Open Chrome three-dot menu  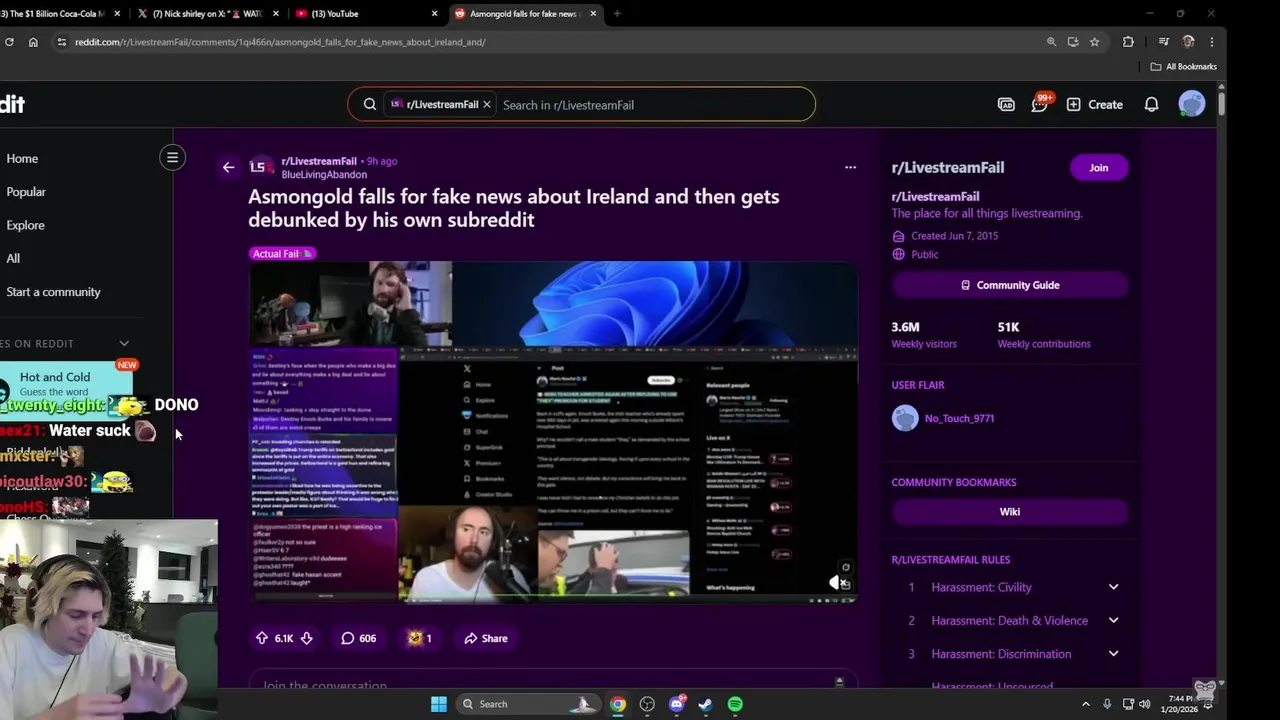click(x=1211, y=42)
